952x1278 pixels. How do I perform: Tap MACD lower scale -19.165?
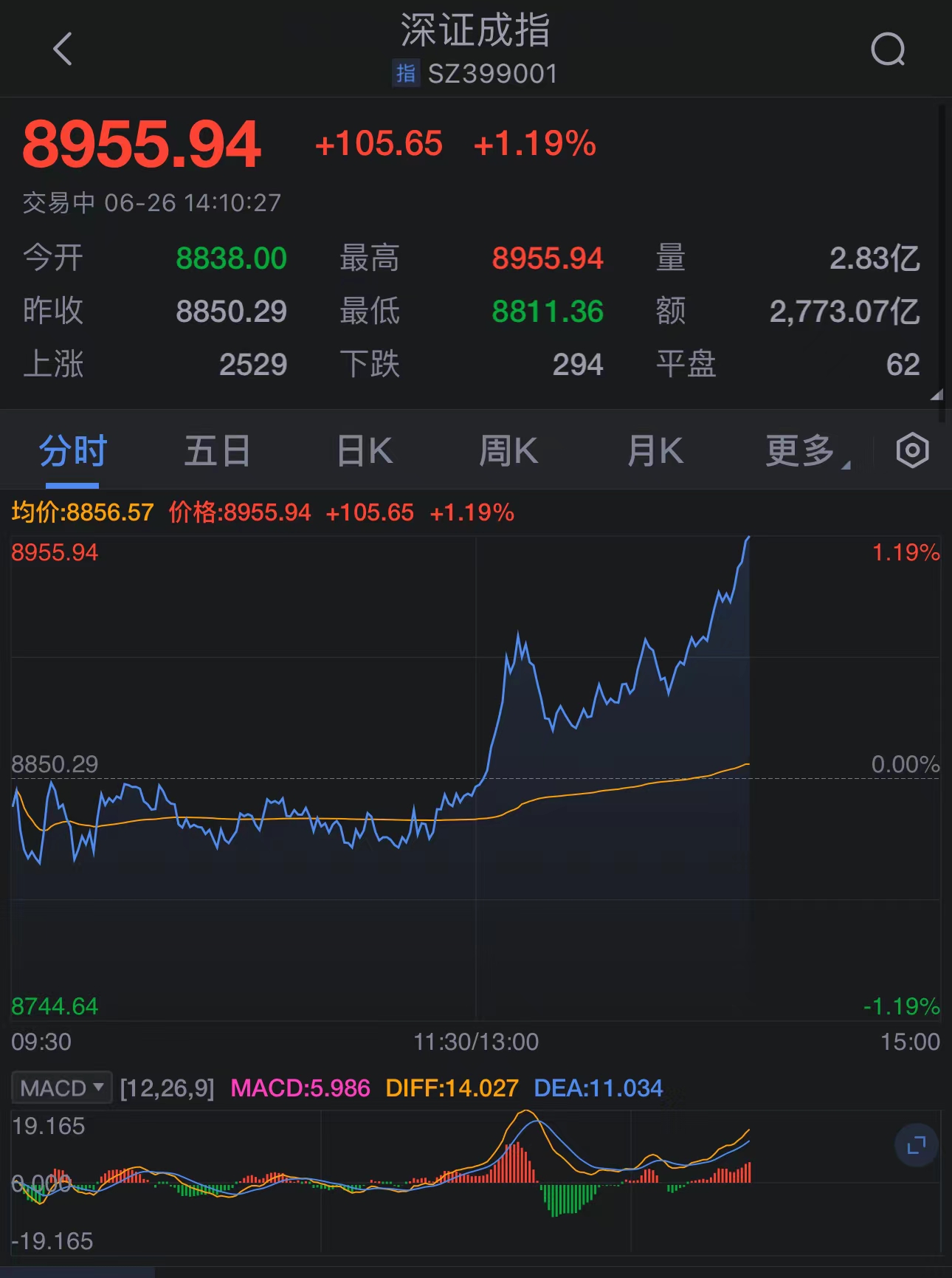point(52,1241)
